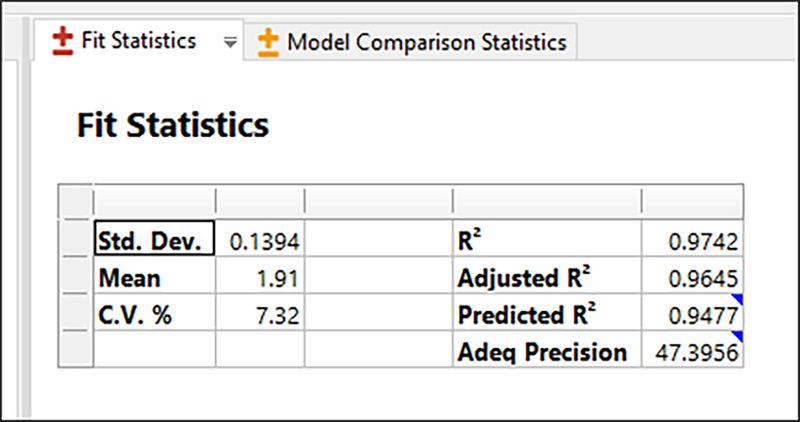The height and width of the screenshot is (422, 800).
Task: Select the Std. Dev. label cell
Action: pos(153,241)
